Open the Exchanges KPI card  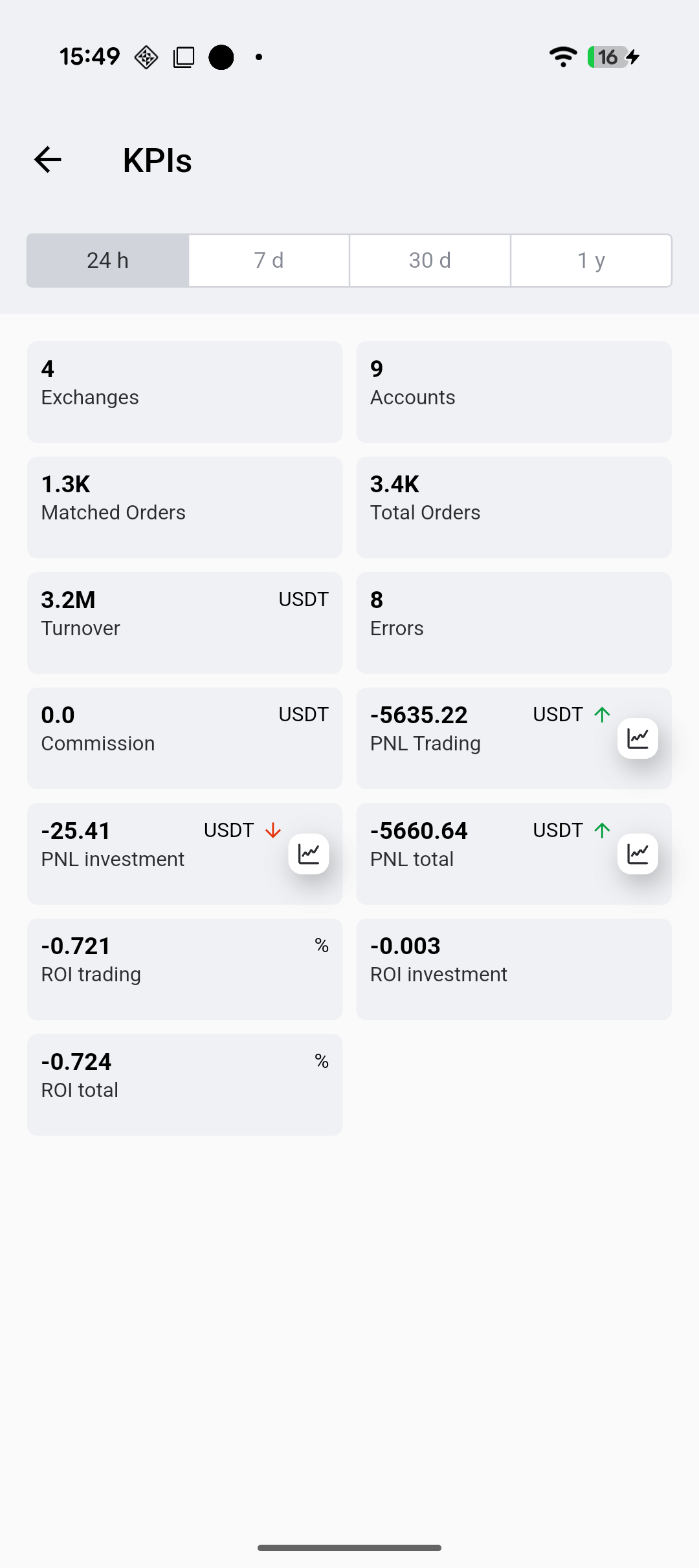click(x=184, y=392)
